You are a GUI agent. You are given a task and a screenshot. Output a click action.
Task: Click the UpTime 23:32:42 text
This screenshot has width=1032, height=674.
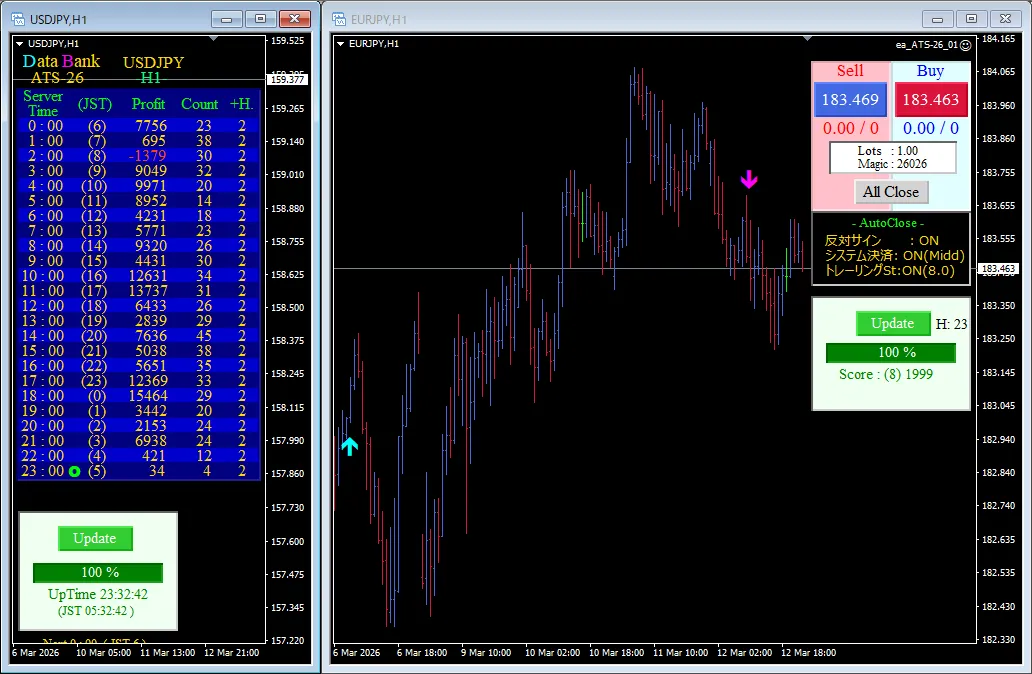click(x=98, y=594)
